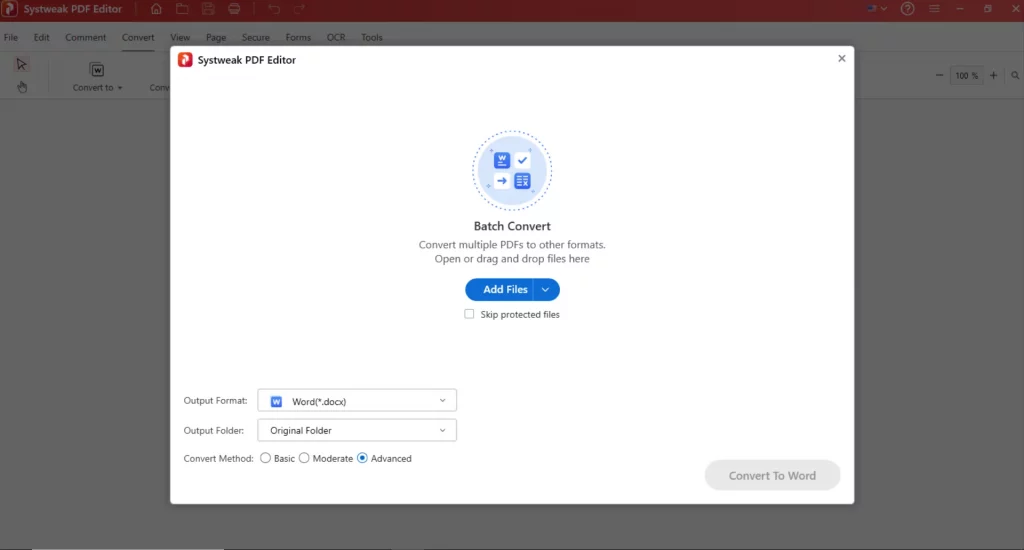The image size is (1024, 550).
Task: Open the Help question mark icon
Action: click(x=908, y=9)
